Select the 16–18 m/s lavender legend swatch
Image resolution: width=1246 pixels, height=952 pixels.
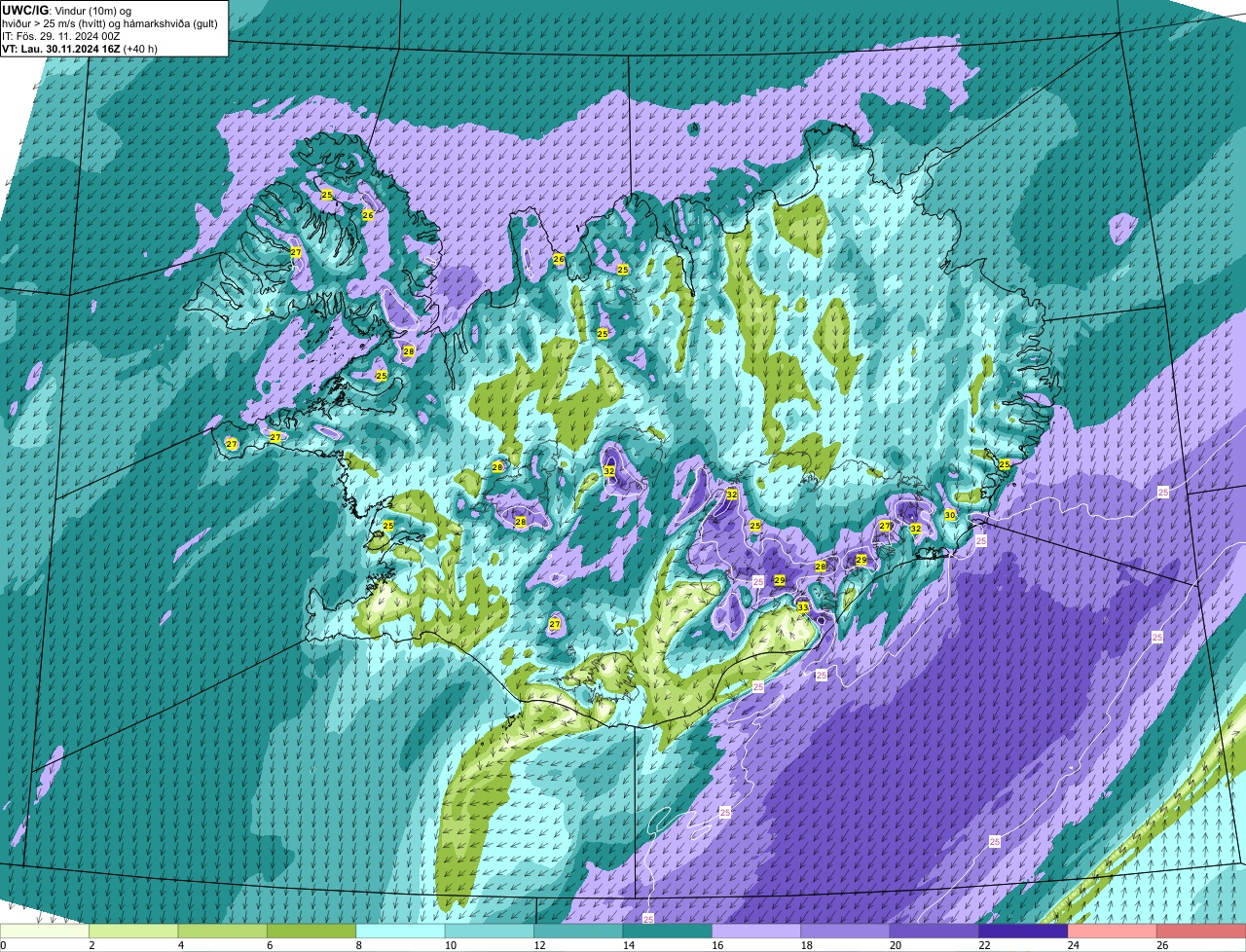pyautogui.click(x=756, y=932)
